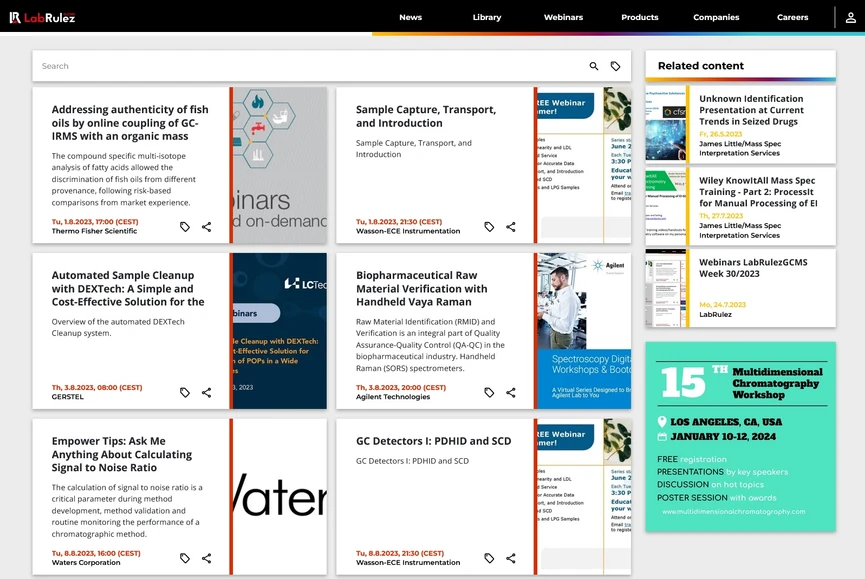Click tag icon on DEXTech Cleanup card
The image size is (865, 579).
(x=185, y=393)
